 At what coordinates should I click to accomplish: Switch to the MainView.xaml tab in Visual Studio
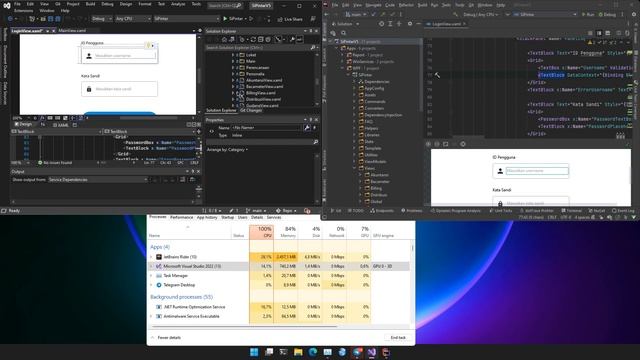pos(72,31)
